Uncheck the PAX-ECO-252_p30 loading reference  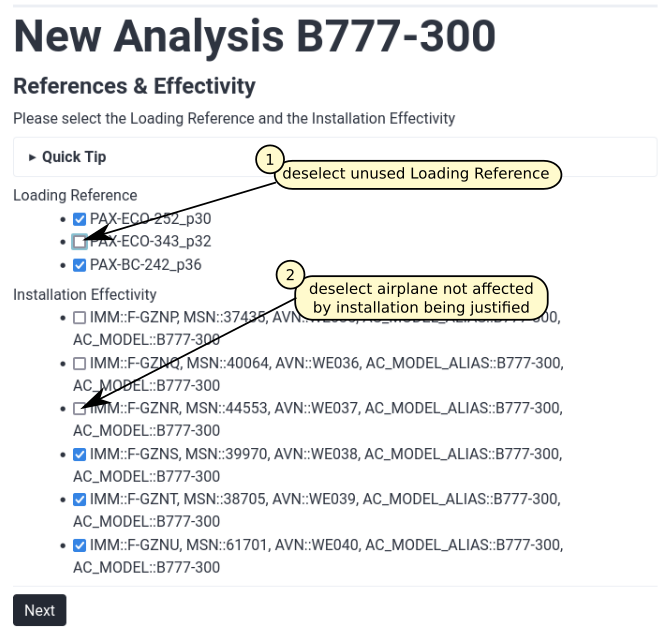[x=80, y=219]
